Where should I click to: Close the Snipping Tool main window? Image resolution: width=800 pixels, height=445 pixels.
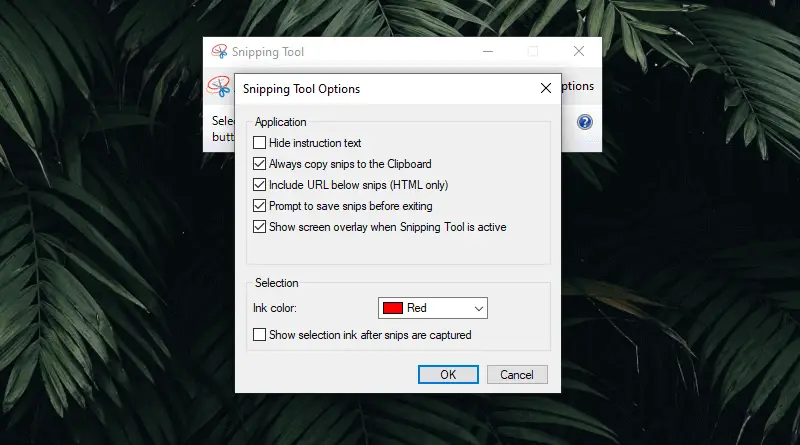click(x=579, y=51)
